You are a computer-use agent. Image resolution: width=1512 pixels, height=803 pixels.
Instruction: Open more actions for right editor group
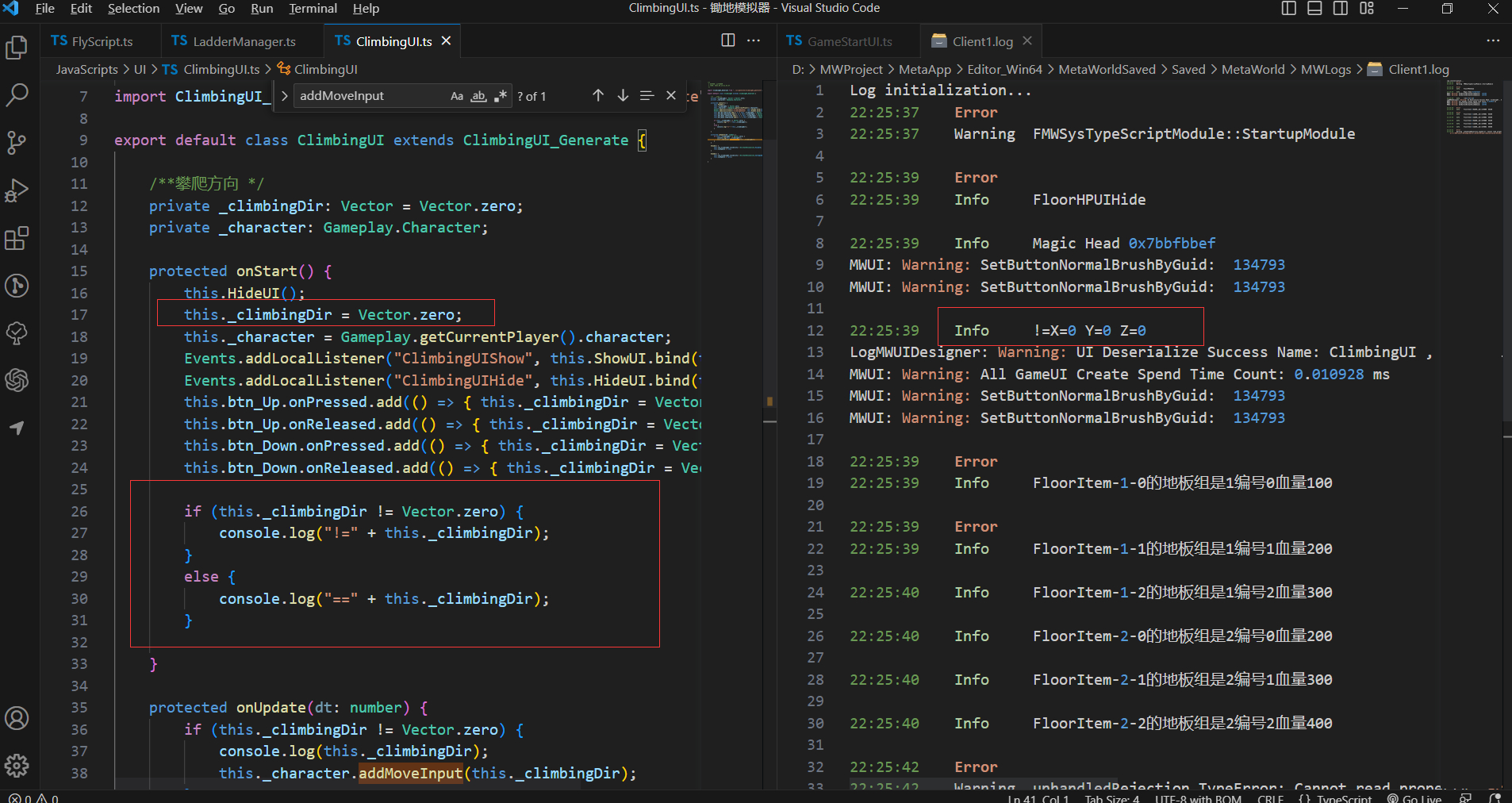(1493, 40)
